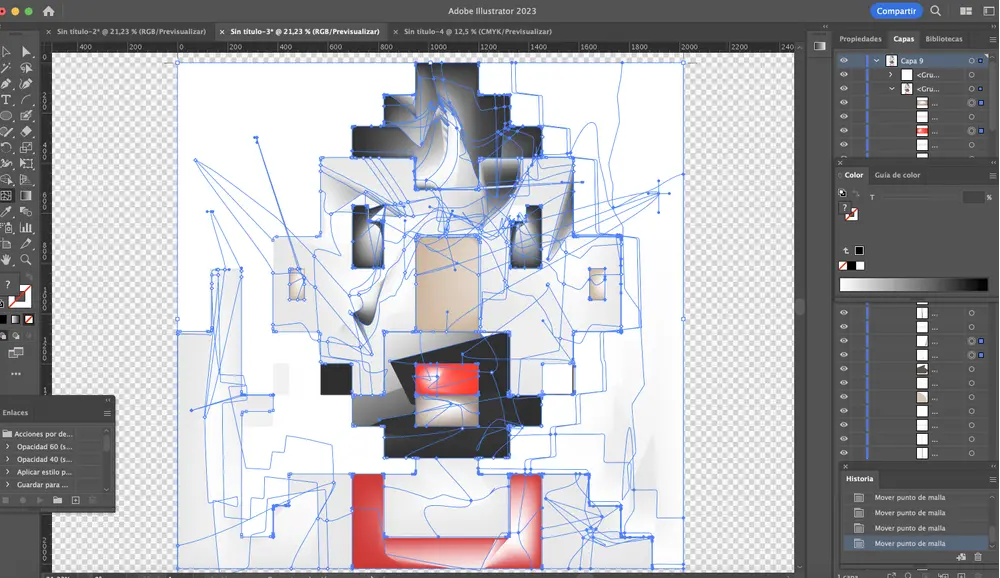Expand the Guardar para action
Image resolution: width=1000 pixels, height=578 pixels.
[7, 484]
